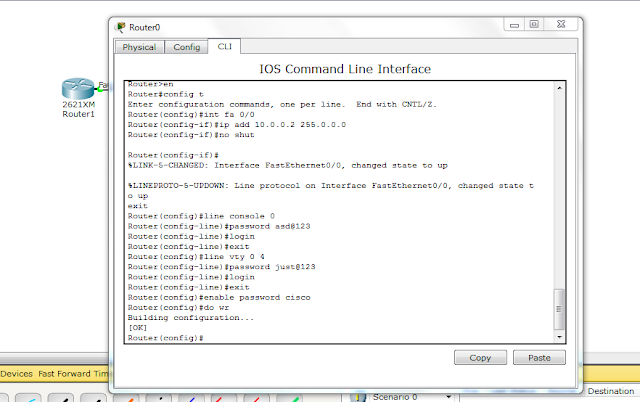Click the 'password asd@123' line
The height and width of the screenshot is (402, 640).
[x=219, y=227]
